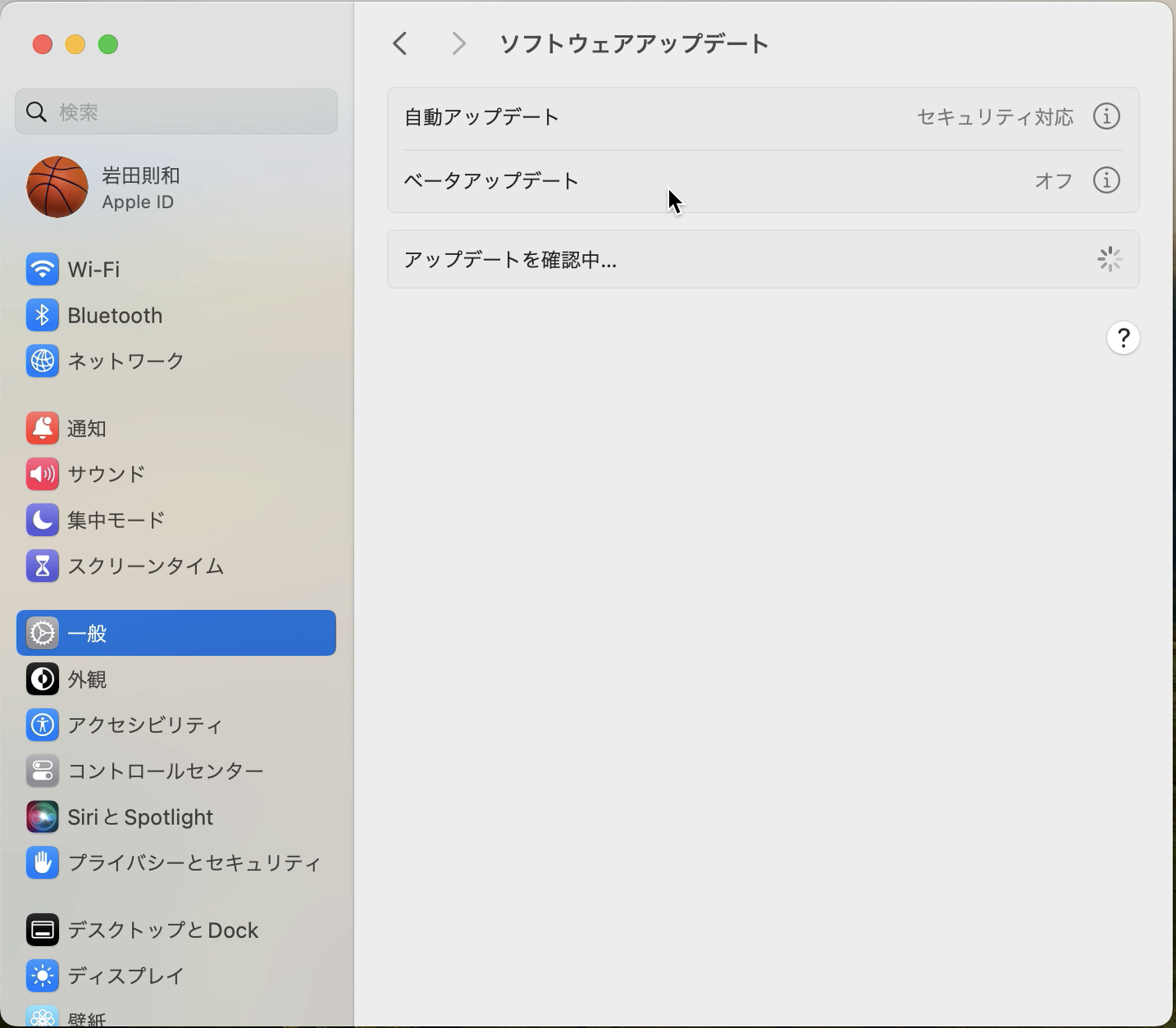Go back with left chevron
The height and width of the screenshot is (1028, 1176).
pos(400,43)
